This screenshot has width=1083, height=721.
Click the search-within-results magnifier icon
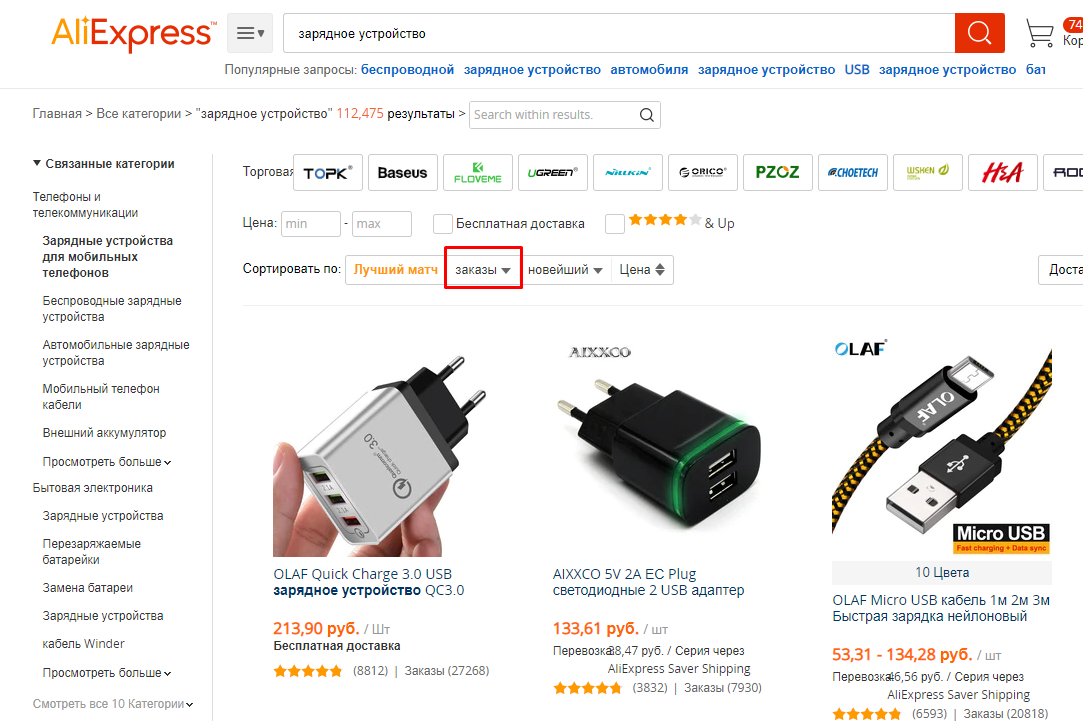(x=646, y=115)
